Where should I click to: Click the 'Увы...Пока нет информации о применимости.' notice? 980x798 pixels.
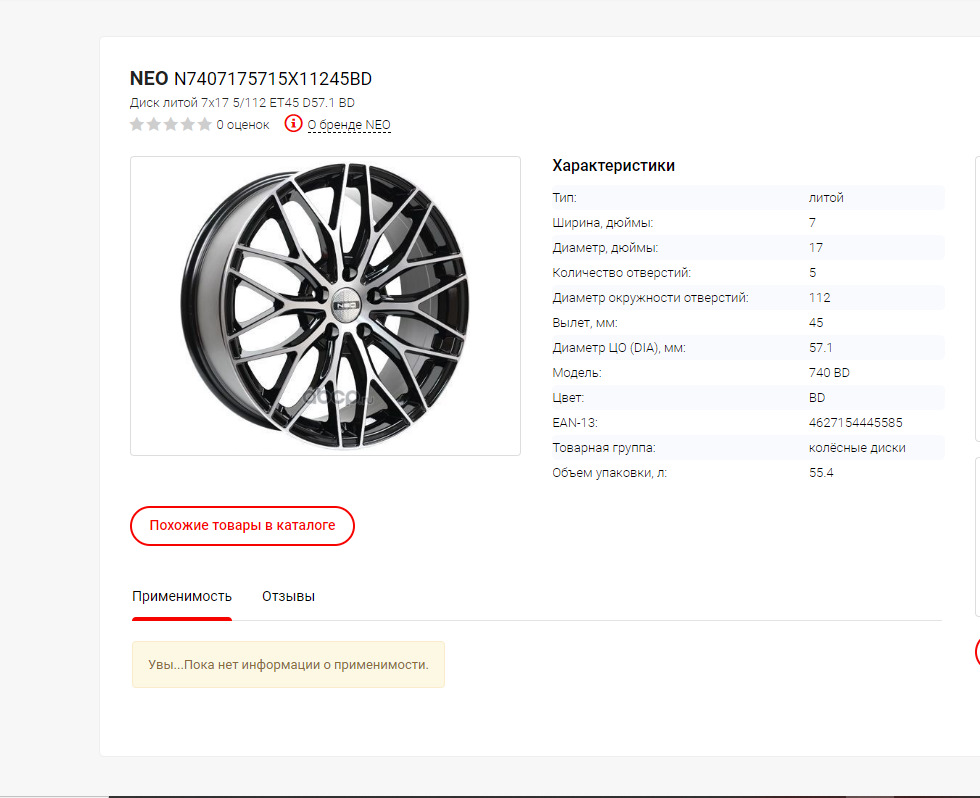(x=288, y=664)
